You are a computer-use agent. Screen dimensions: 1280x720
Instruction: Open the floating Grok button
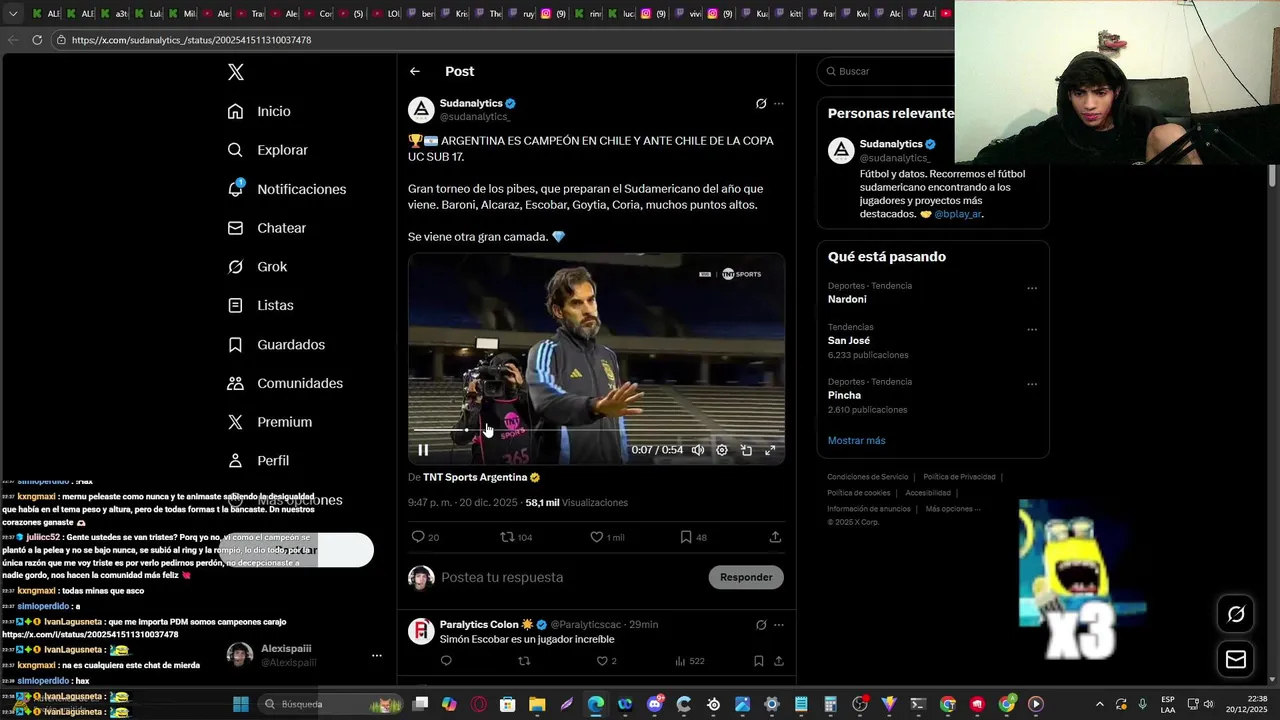point(1236,614)
